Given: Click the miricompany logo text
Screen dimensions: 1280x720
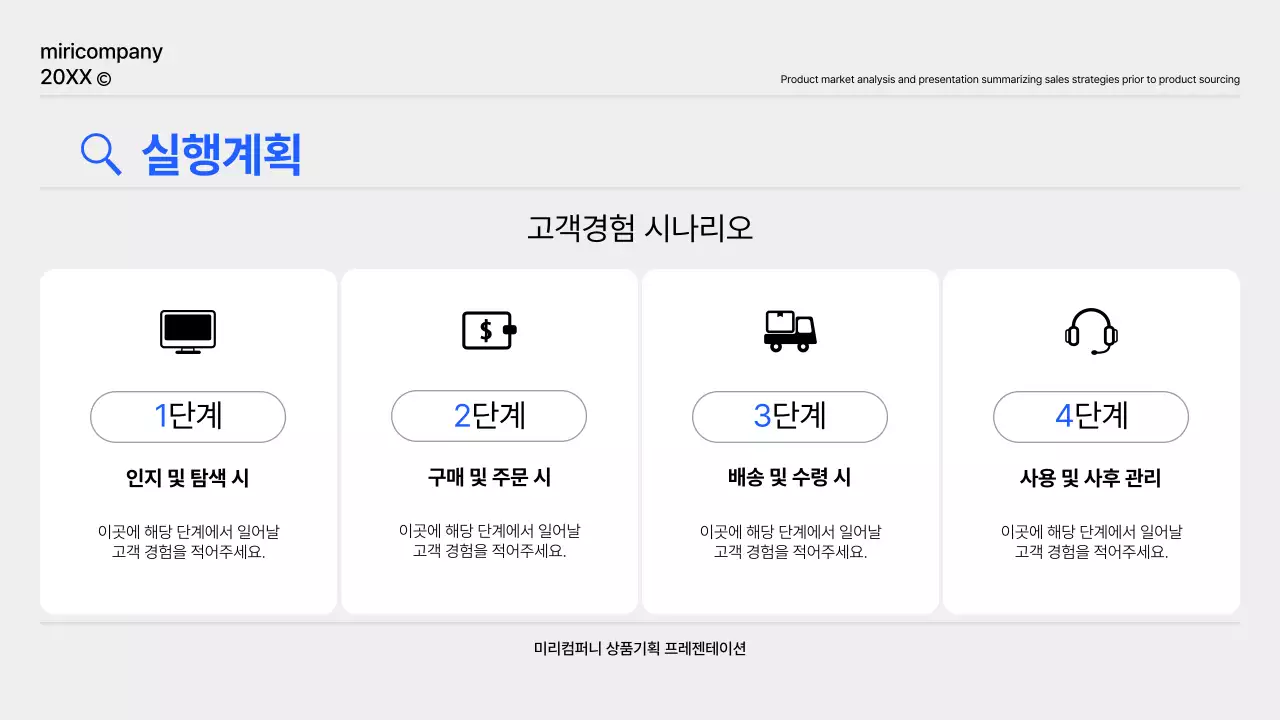Looking at the screenshot, I should (x=100, y=51).
